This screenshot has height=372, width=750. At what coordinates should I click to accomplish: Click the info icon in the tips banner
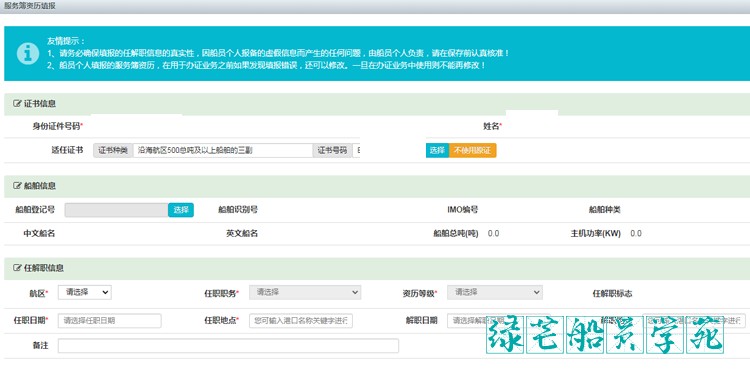28,53
